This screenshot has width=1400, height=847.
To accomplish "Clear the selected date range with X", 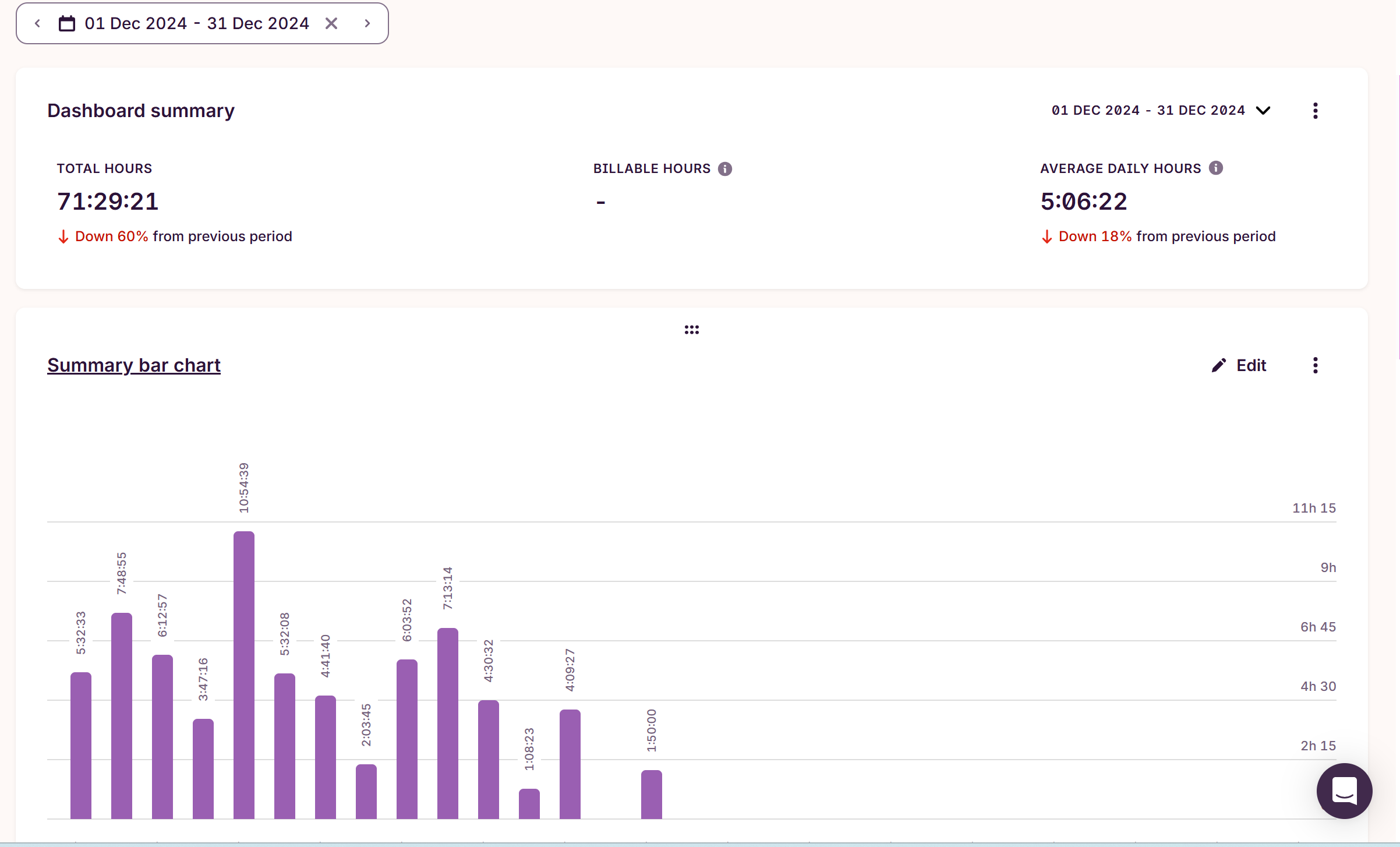I will pos(331,23).
